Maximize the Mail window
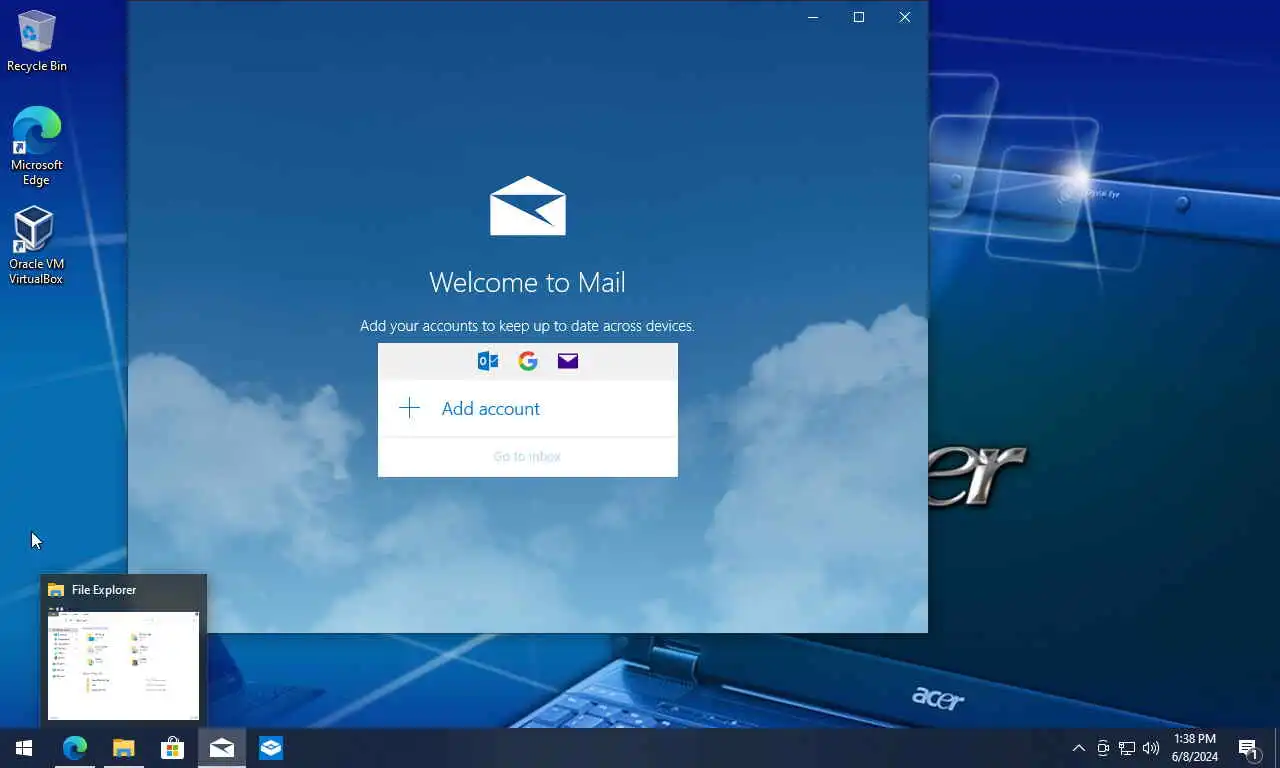The height and width of the screenshot is (768, 1280). click(859, 17)
